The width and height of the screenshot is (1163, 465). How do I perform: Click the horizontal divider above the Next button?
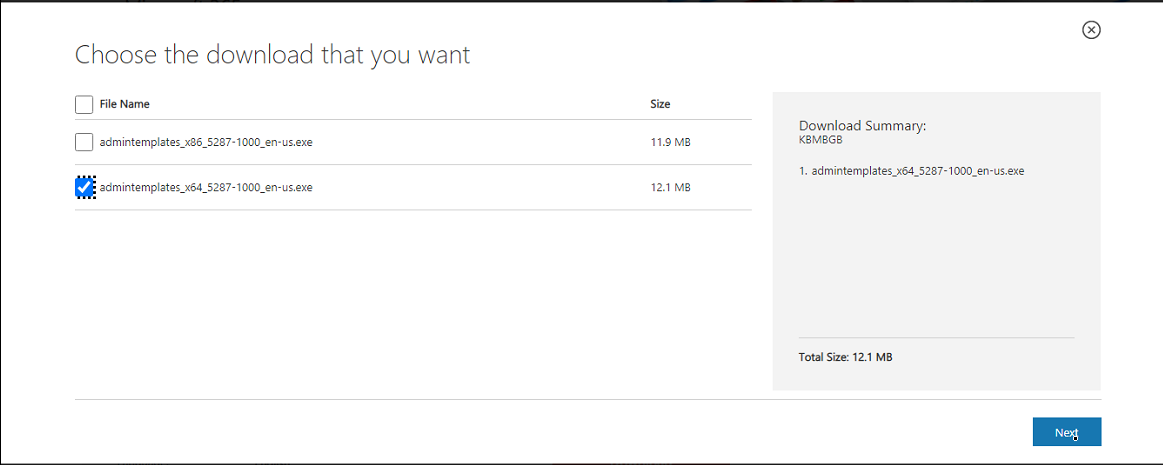pos(588,400)
